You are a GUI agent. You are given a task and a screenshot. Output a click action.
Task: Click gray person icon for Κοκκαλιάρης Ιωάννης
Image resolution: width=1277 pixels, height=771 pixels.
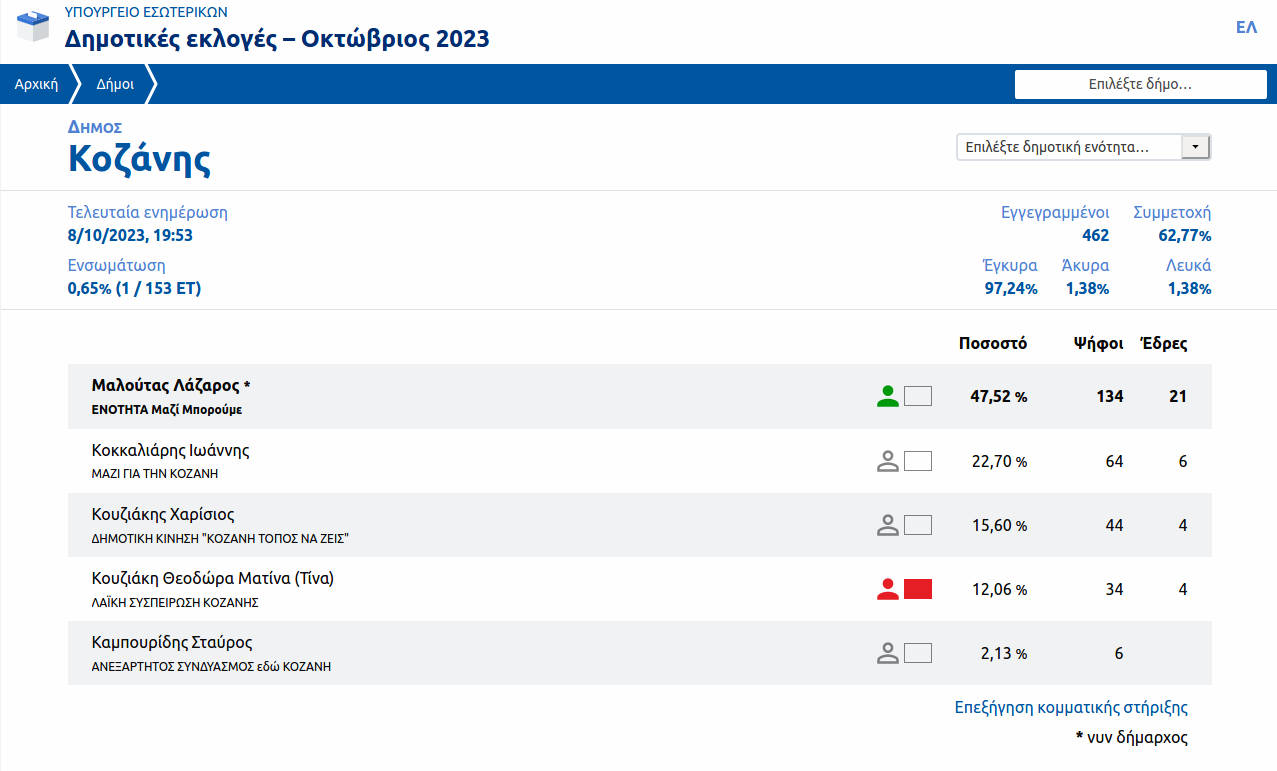coord(887,461)
